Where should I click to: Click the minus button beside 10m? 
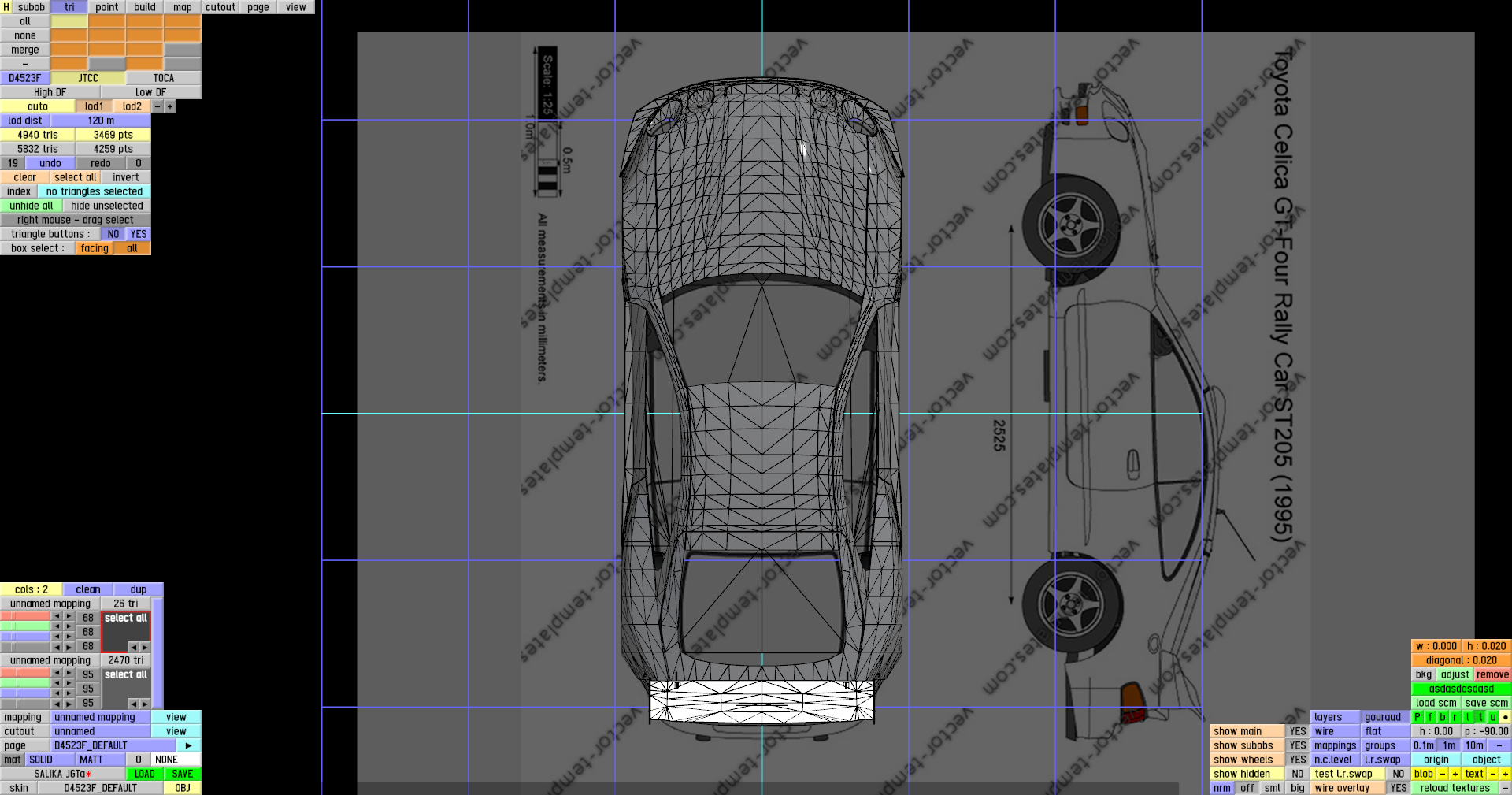[1499, 745]
